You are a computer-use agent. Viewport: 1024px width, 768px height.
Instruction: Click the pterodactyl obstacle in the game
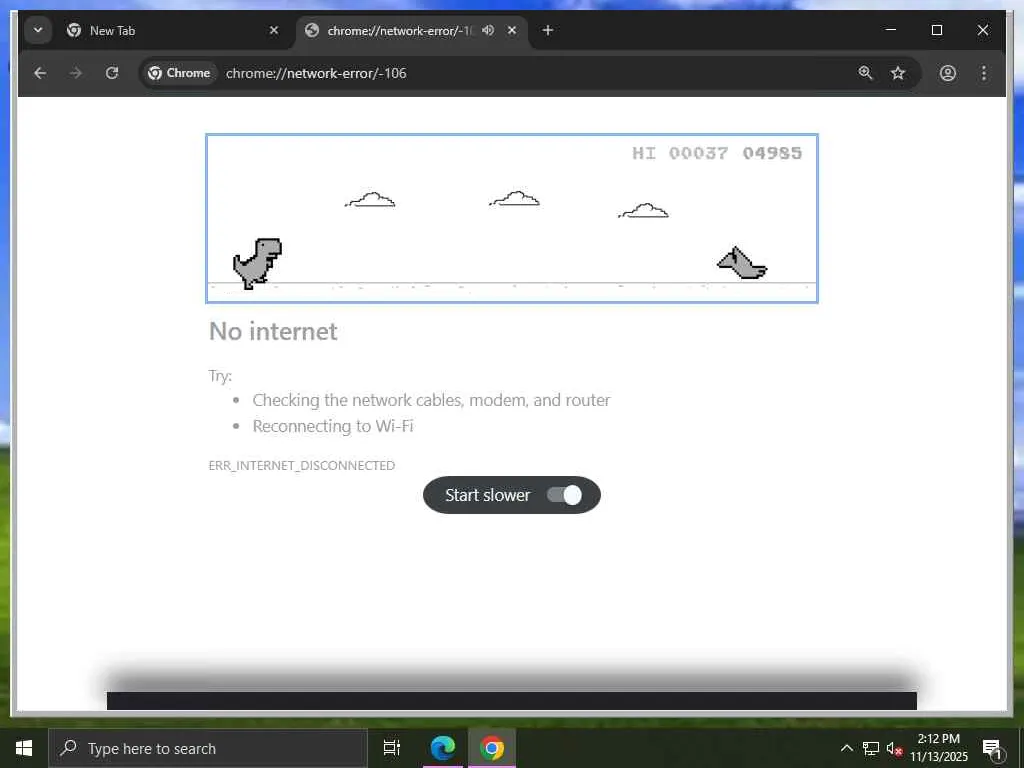[x=742, y=263]
